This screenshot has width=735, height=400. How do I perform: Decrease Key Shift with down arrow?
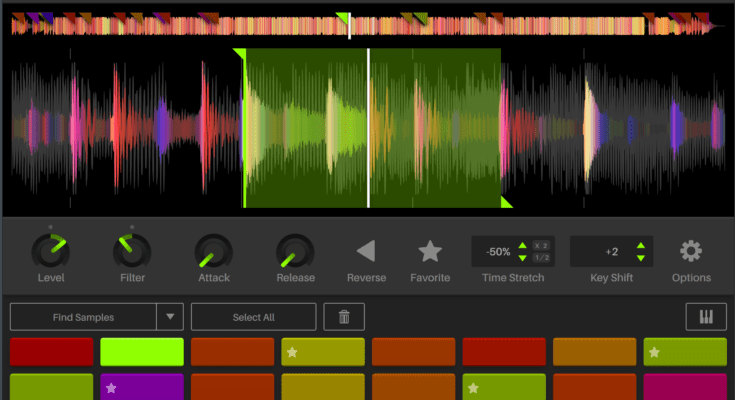coord(640,258)
